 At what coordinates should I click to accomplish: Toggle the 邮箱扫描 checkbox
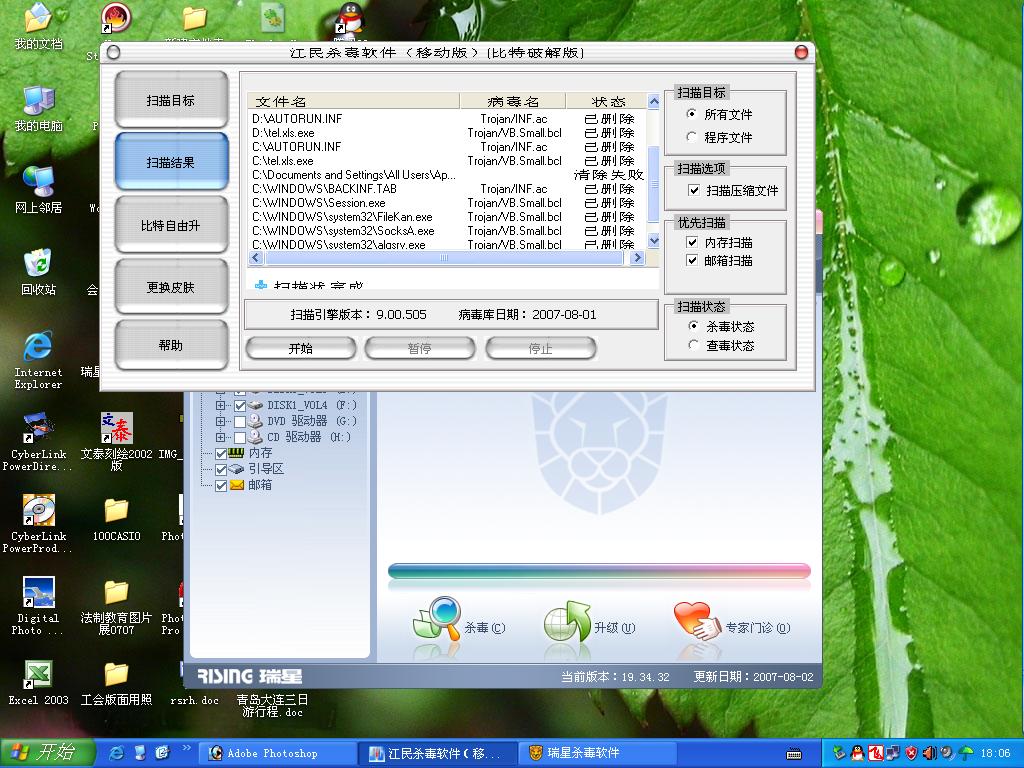692,261
